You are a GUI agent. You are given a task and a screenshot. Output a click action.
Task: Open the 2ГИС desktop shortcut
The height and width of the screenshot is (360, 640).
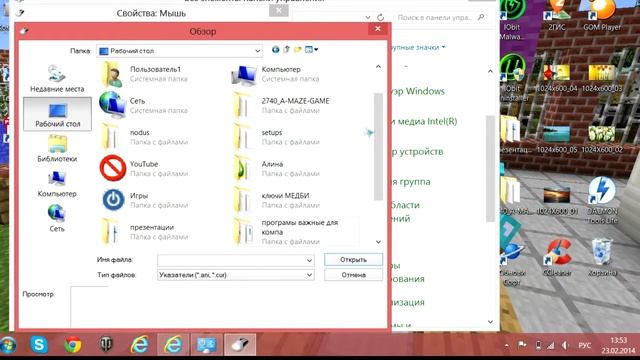[x=557, y=16]
